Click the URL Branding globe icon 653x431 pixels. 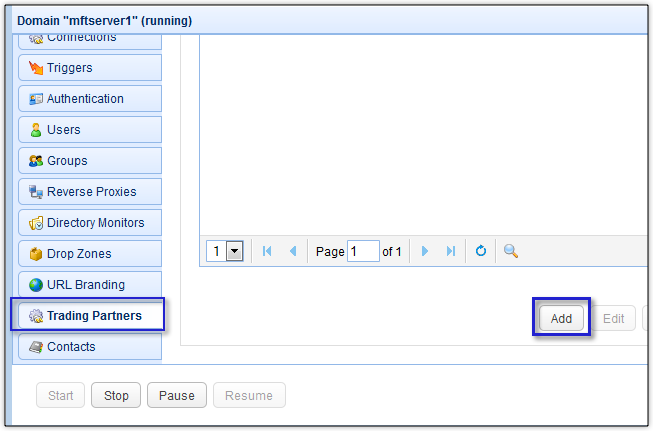pyautogui.click(x=36, y=285)
